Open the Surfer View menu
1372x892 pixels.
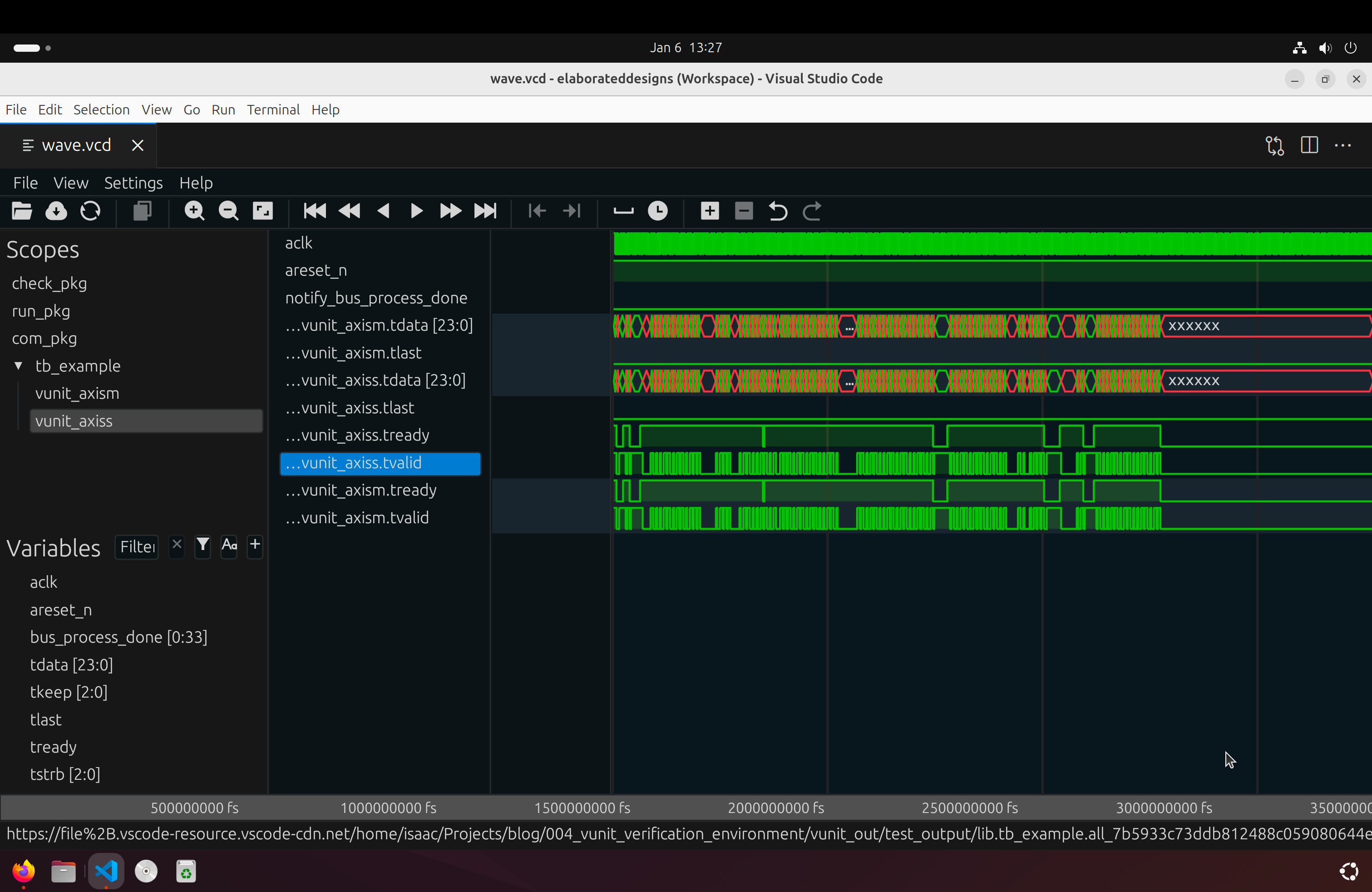(71, 183)
